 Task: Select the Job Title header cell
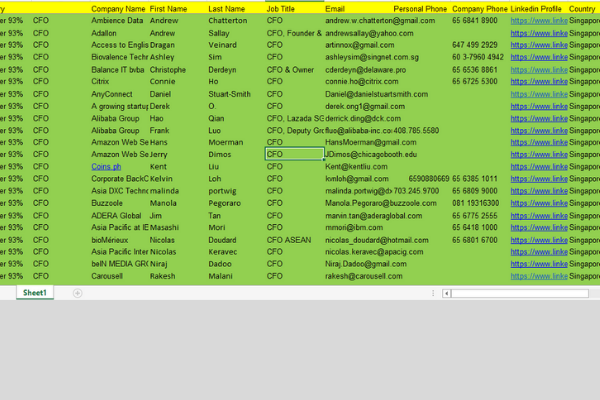(x=281, y=8)
